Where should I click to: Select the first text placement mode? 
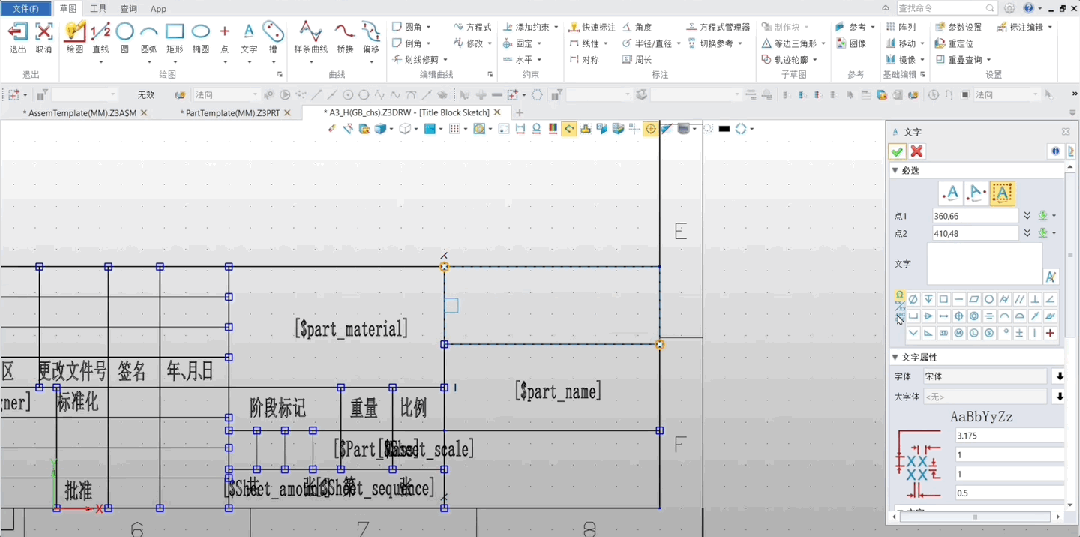(952, 192)
